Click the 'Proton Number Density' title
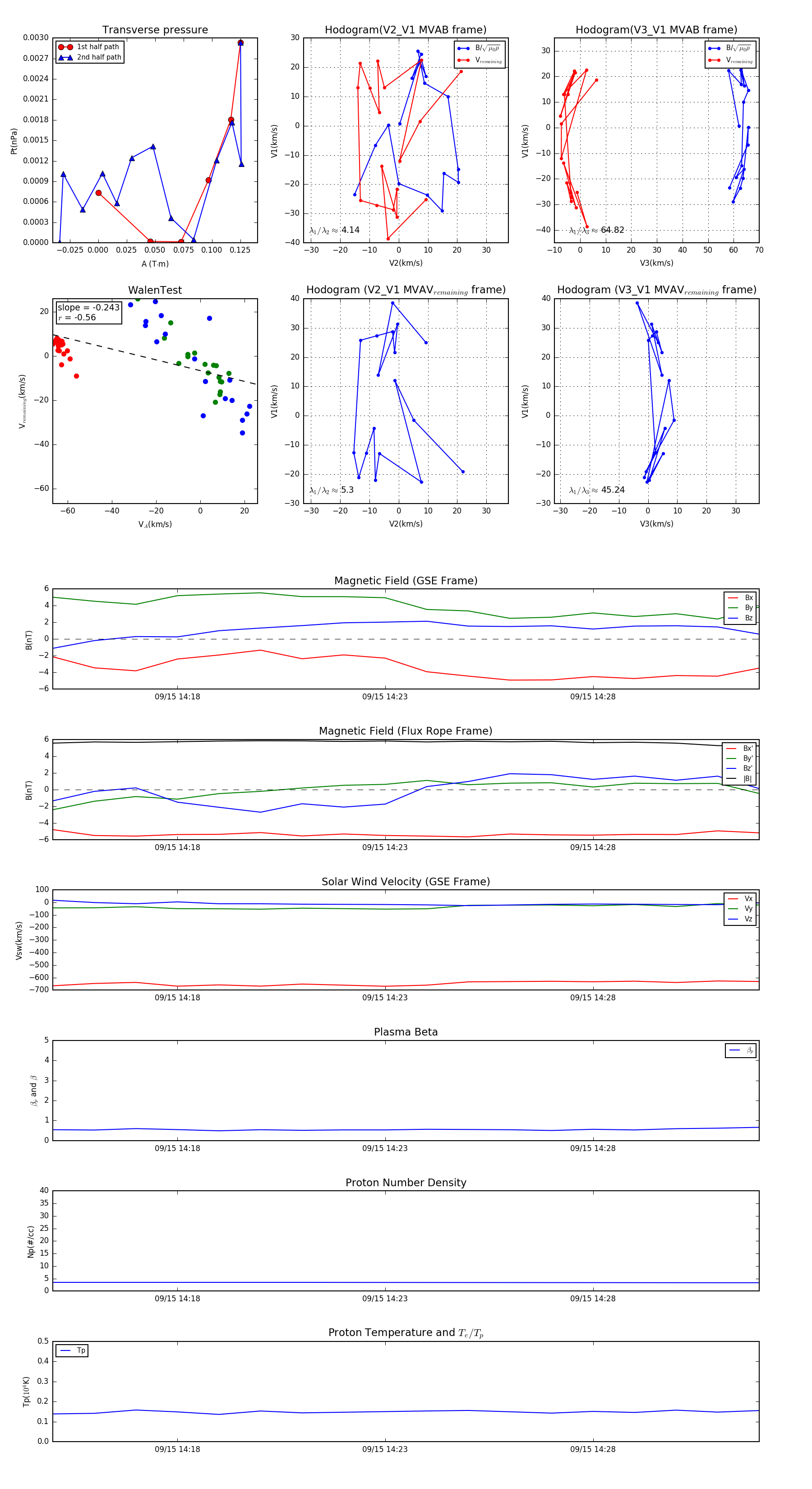The width and height of the screenshot is (812, 1489). 406,1183
